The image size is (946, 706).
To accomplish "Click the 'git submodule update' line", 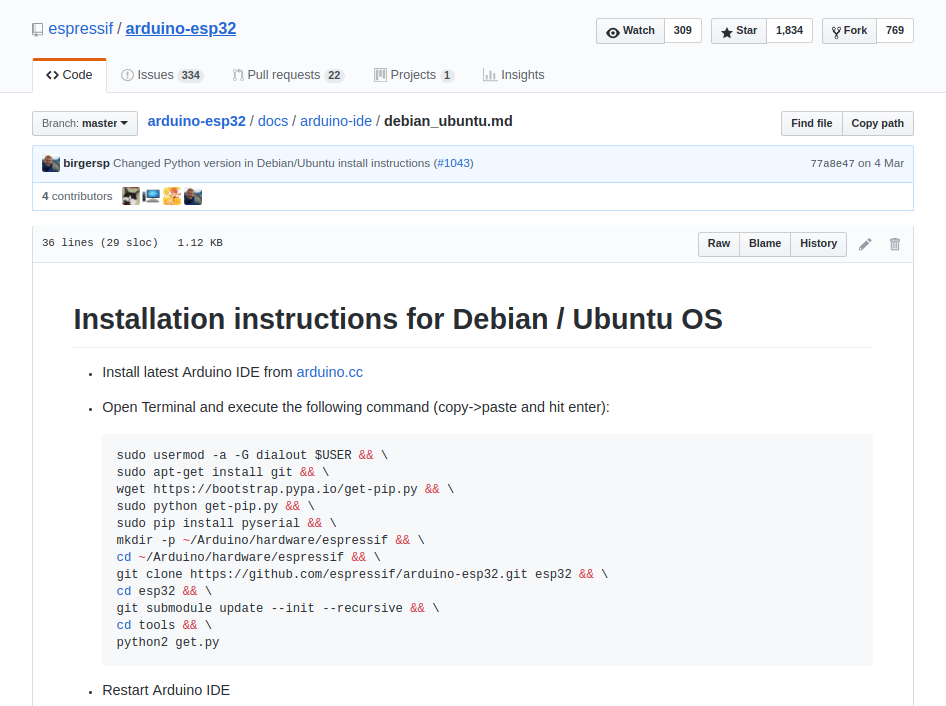I will click(x=278, y=608).
